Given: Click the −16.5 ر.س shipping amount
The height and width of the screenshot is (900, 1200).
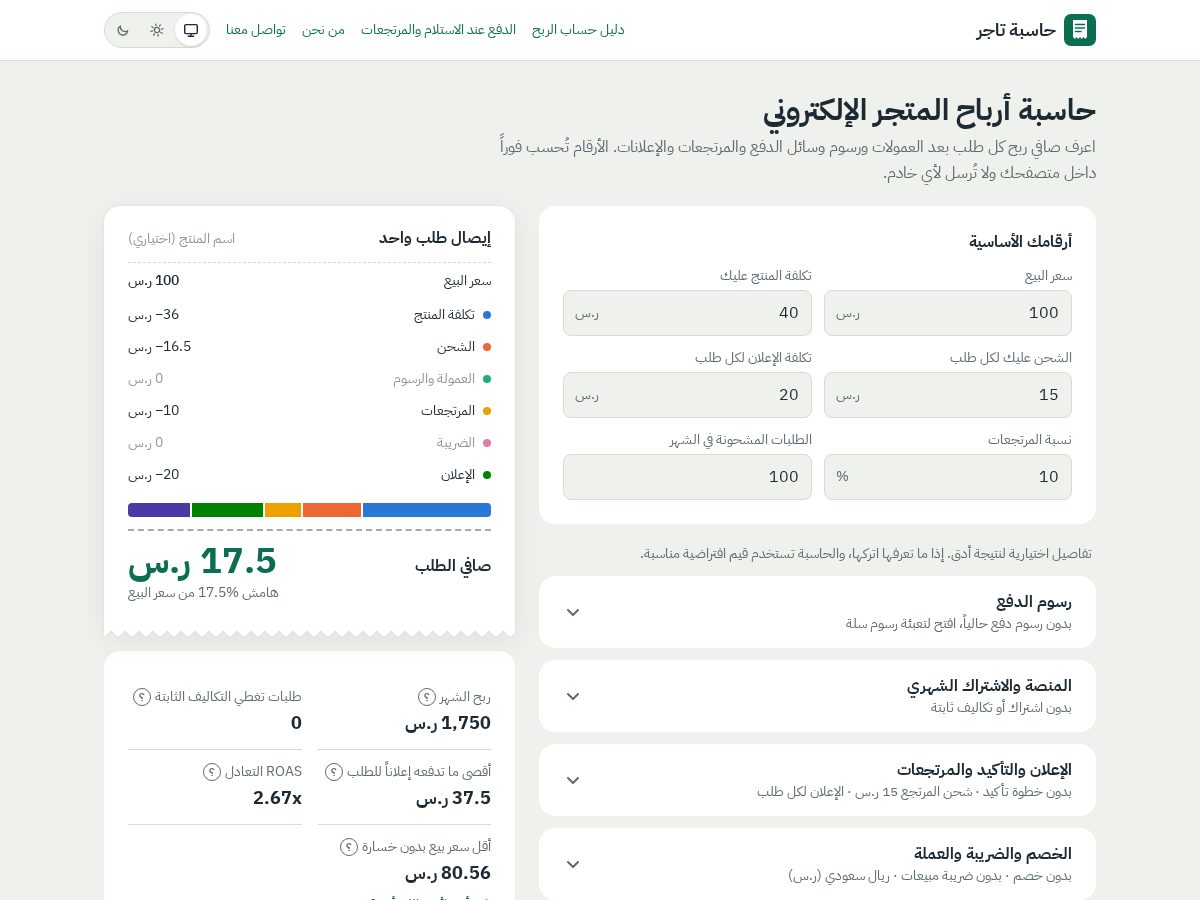Looking at the screenshot, I should click(x=159, y=347).
